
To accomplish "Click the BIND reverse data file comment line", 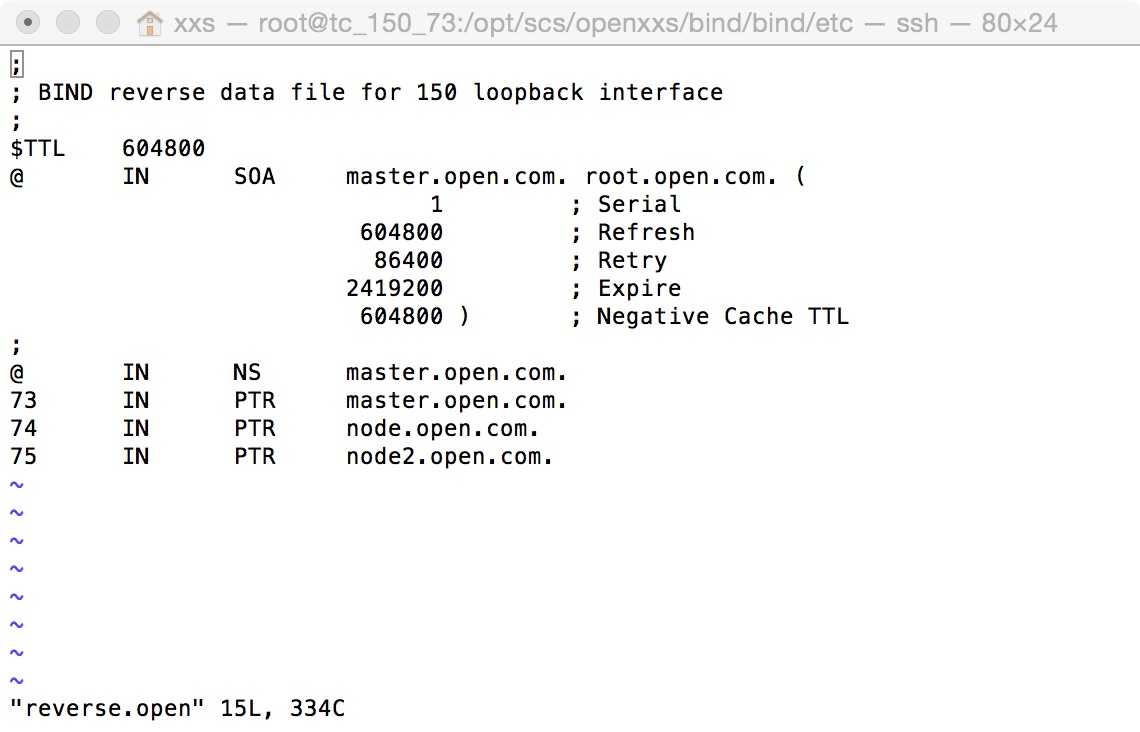I will tap(380, 93).
